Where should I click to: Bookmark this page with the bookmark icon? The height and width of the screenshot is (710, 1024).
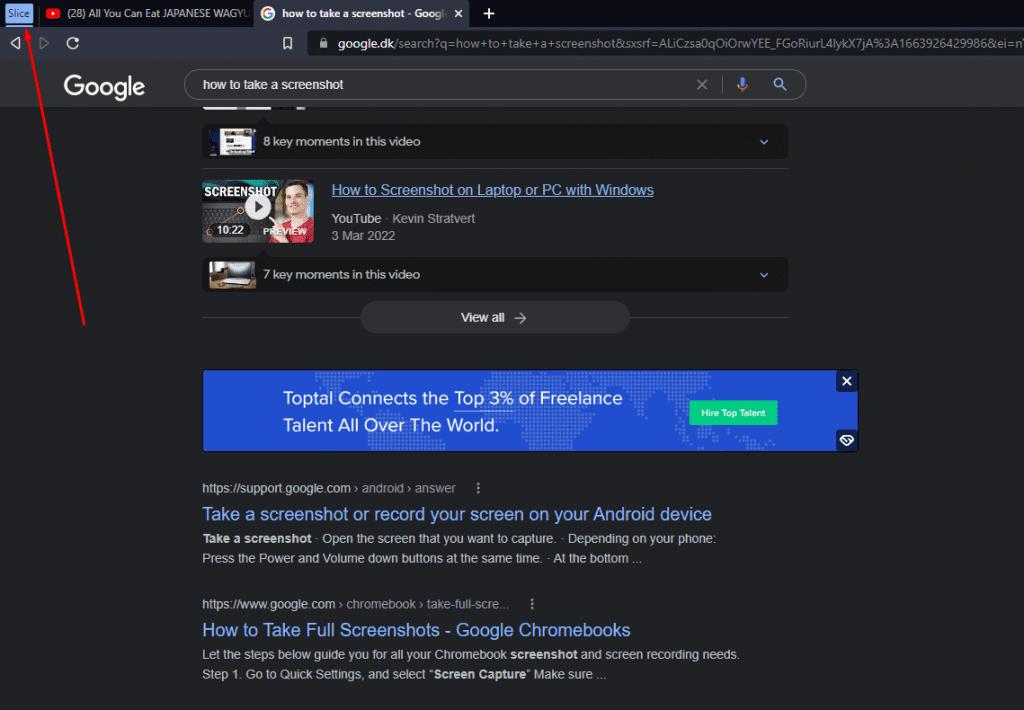click(x=287, y=43)
